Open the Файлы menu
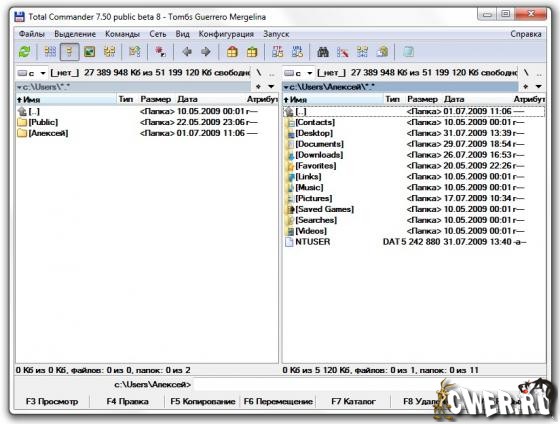Image resolution: width=560 pixels, height=424 pixels. click(x=32, y=34)
